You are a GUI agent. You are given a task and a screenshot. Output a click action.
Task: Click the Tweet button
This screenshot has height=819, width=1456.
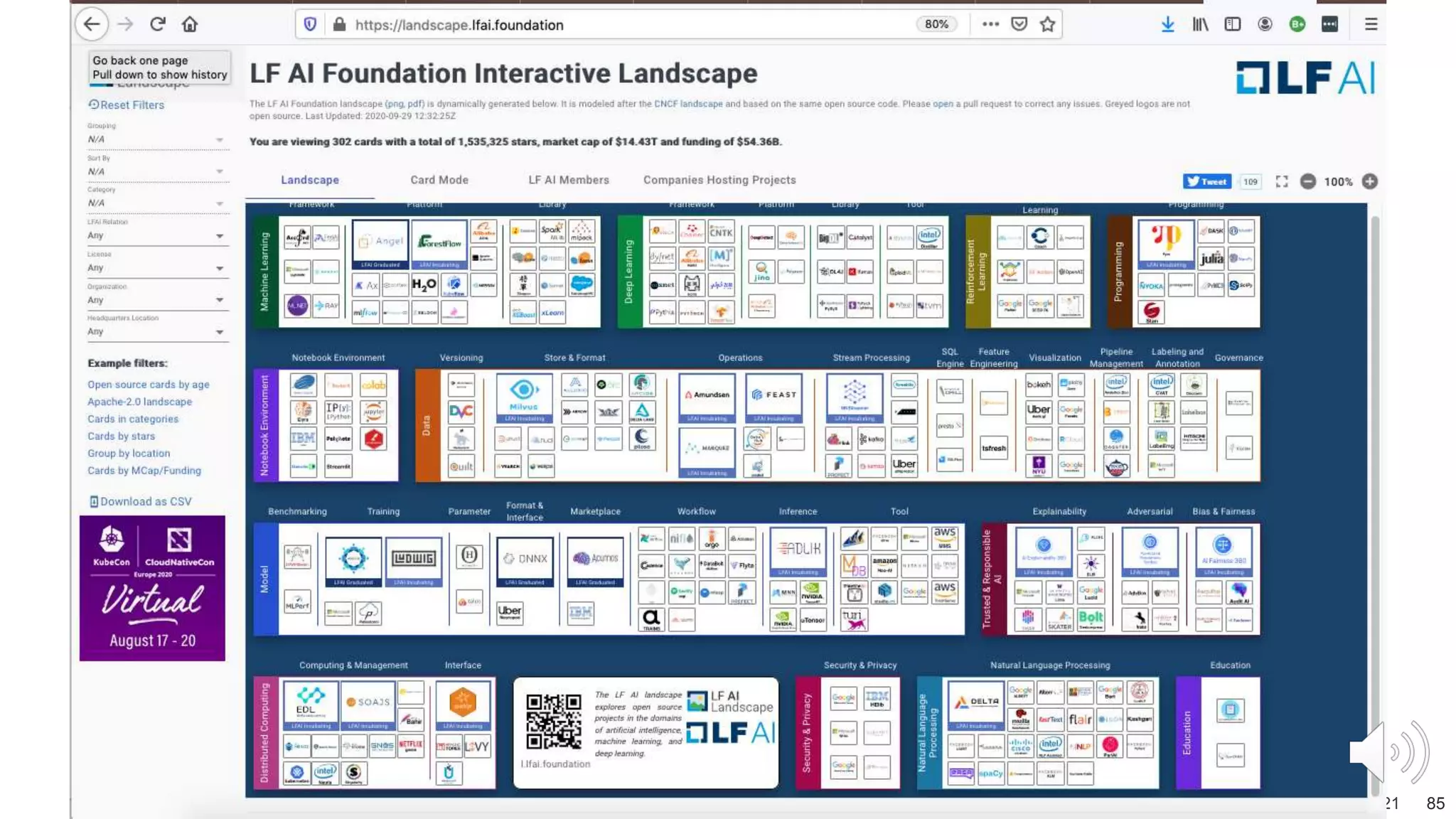click(1206, 181)
